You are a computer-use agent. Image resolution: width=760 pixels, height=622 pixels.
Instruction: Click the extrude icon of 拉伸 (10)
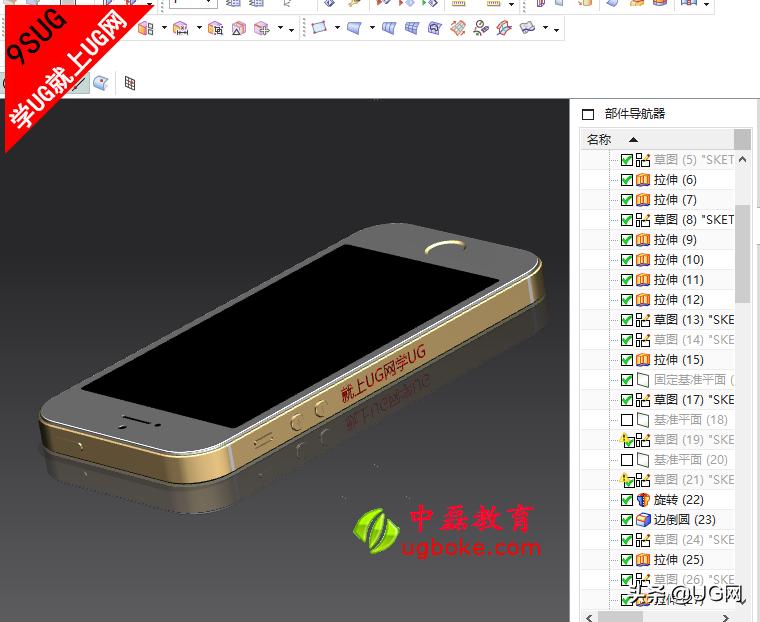643,260
